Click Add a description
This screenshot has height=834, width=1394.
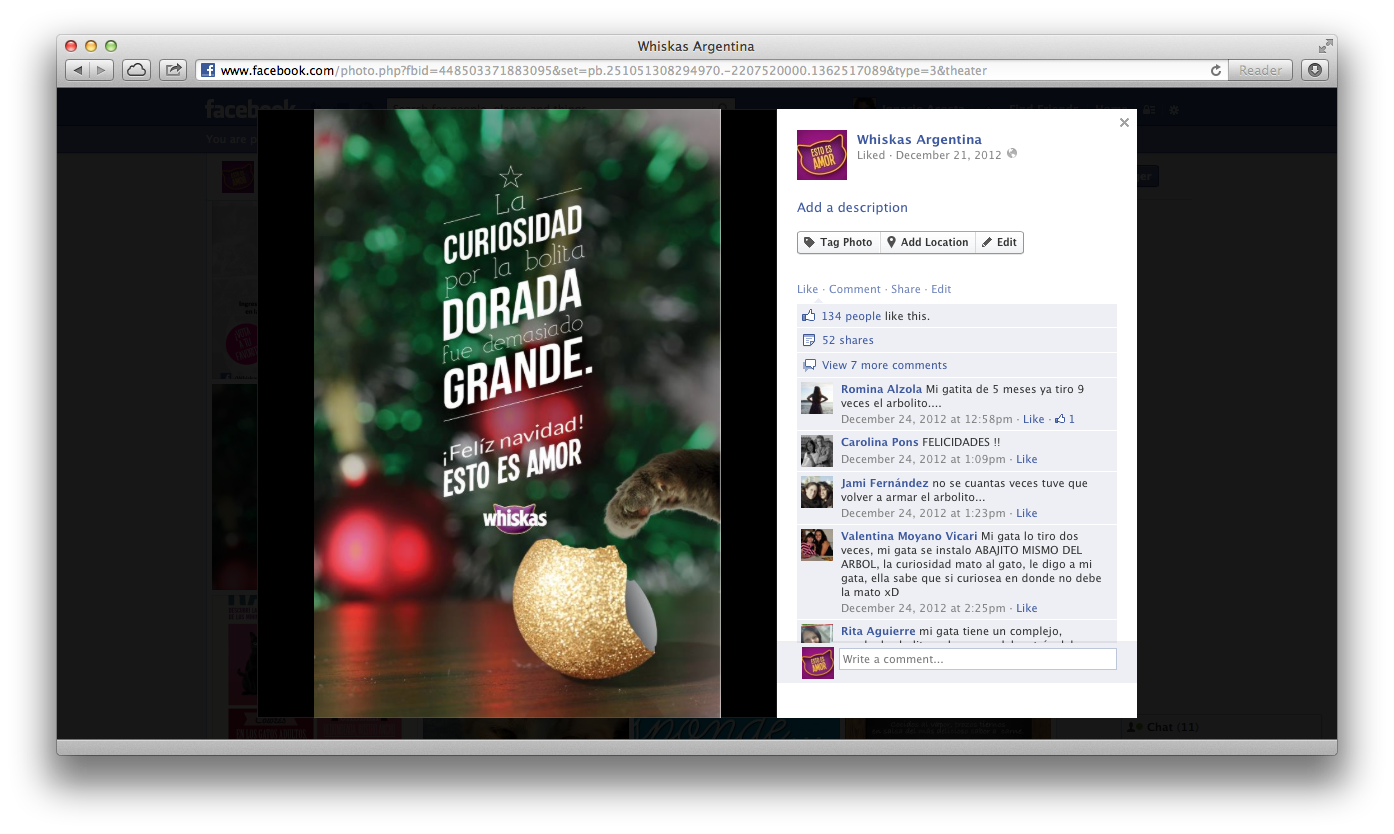(852, 207)
